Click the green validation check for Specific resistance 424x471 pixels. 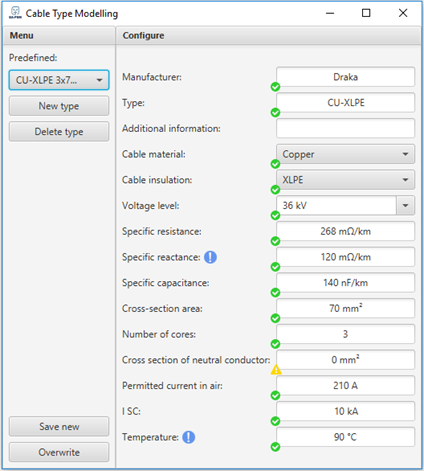coord(275,241)
